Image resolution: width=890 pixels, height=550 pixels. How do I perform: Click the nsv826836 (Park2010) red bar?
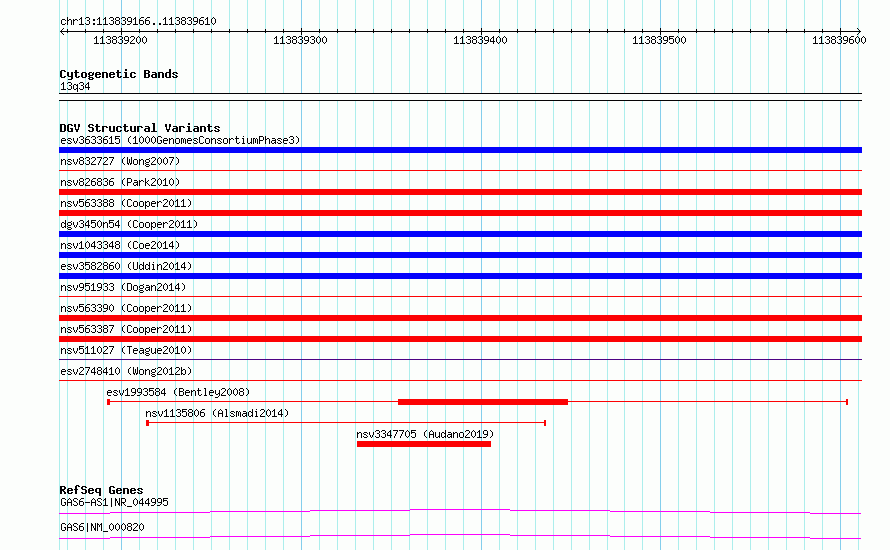(460, 192)
